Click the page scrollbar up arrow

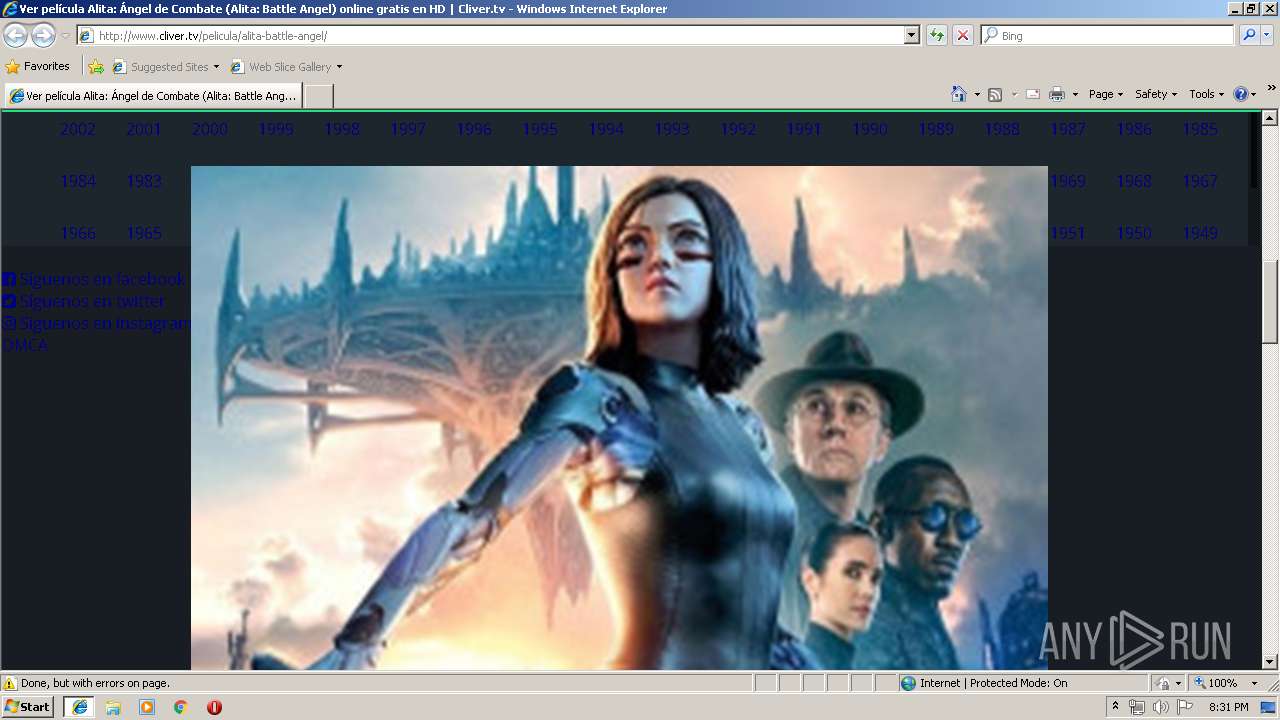pyautogui.click(x=1270, y=119)
